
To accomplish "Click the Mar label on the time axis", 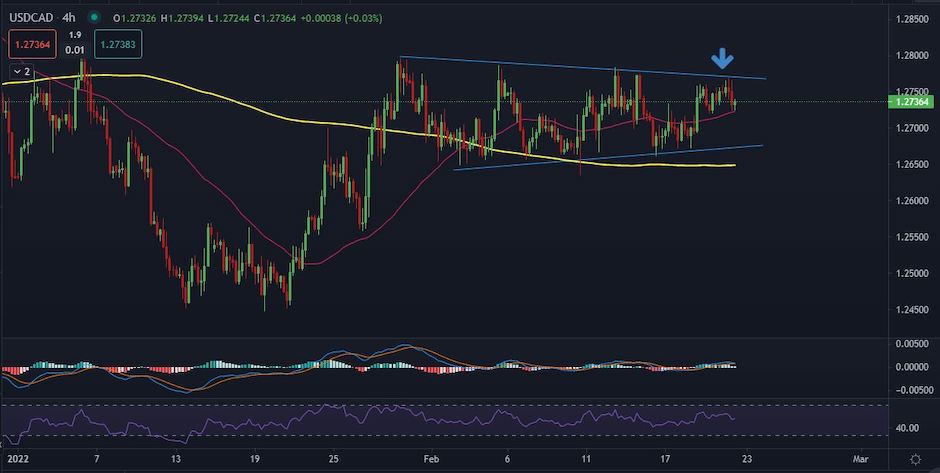I will pos(860,460).
